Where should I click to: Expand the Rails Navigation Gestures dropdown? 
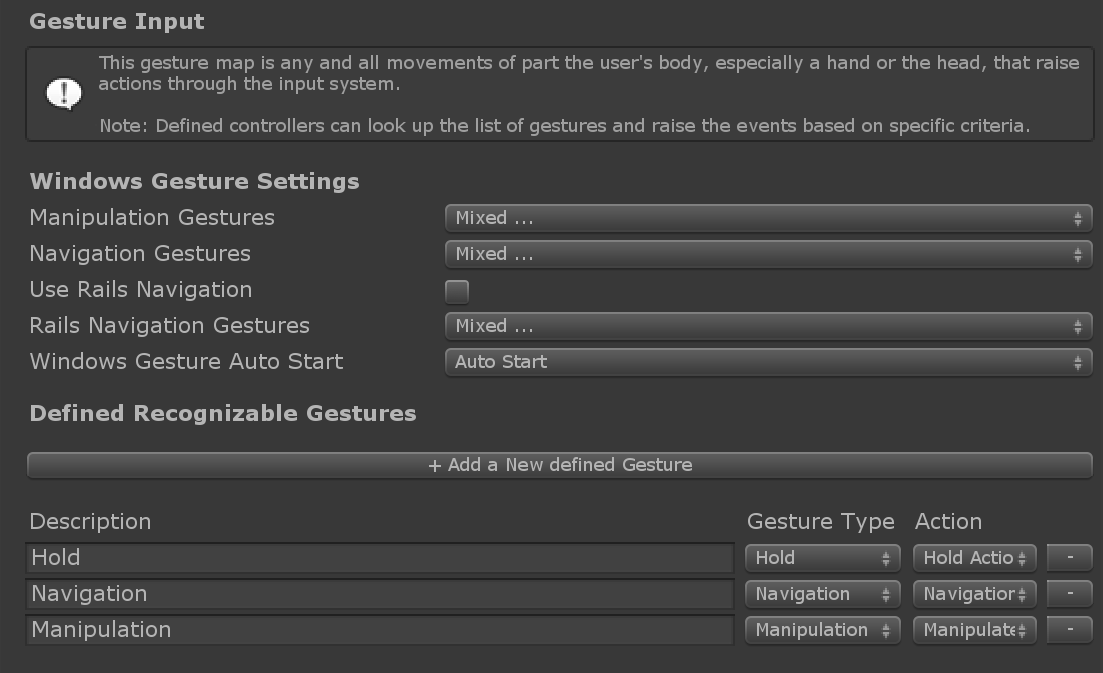(x=767, y=326)
